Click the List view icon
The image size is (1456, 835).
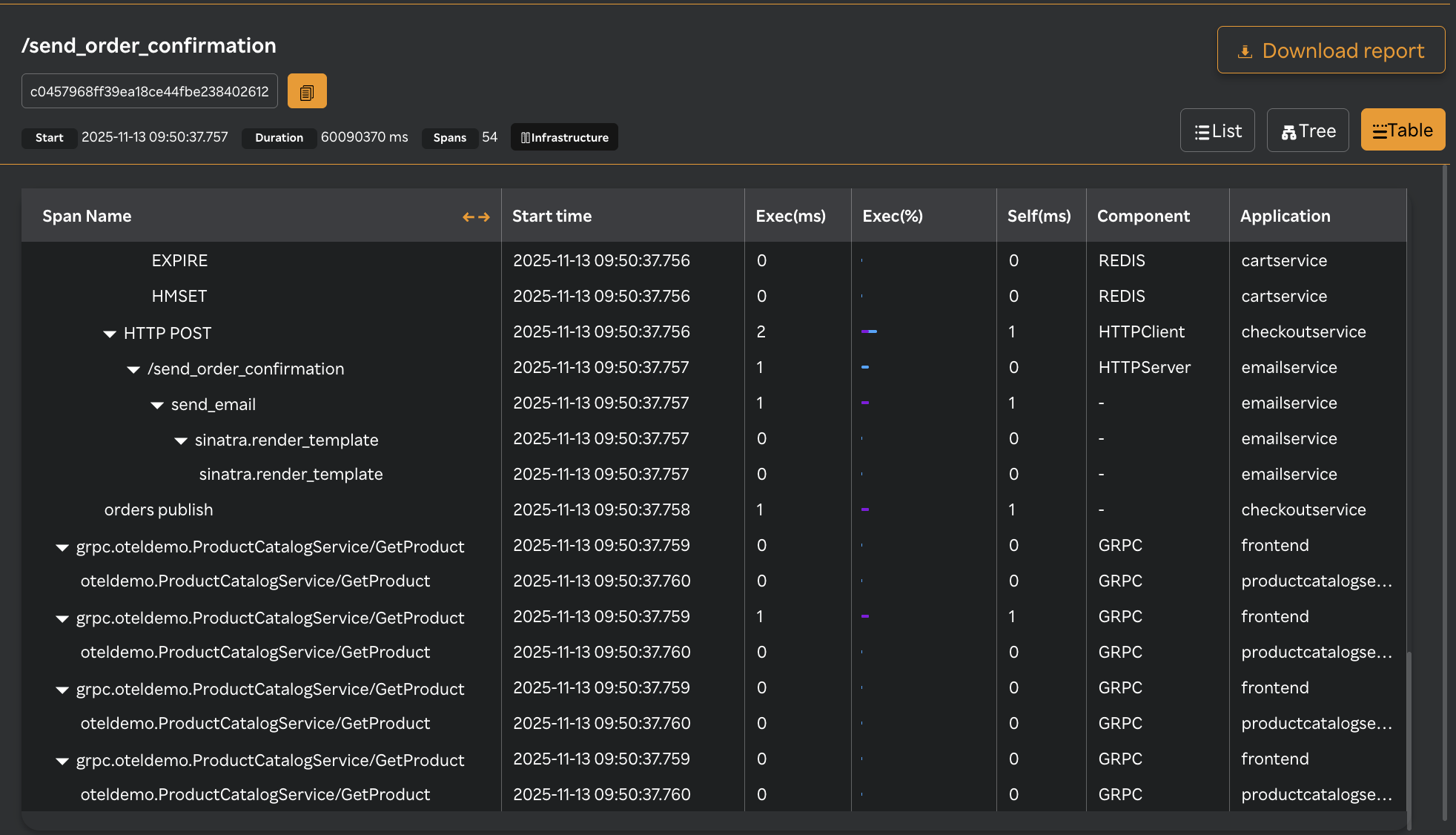tap(1202, 131)
